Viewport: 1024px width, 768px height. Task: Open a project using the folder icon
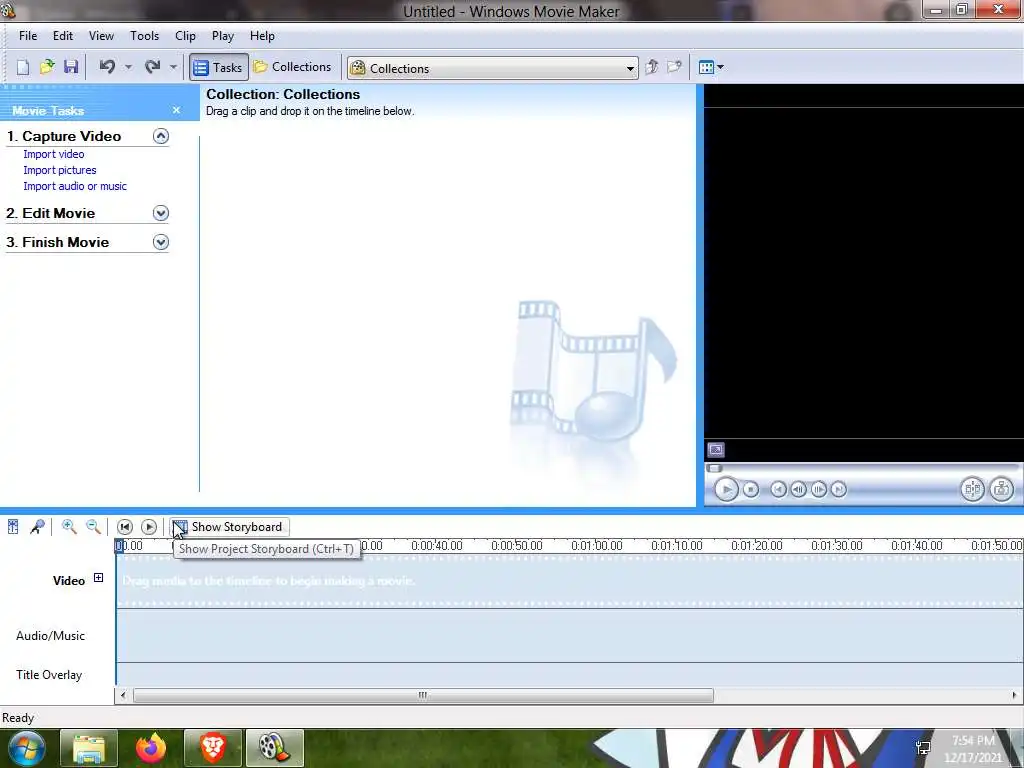coord(47,67)
